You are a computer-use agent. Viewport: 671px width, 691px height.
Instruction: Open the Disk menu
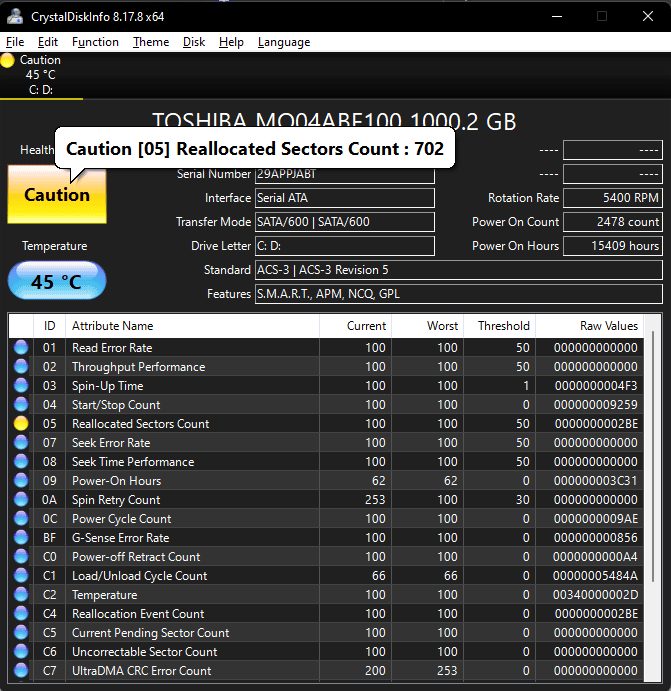pyautogui.click(x=194, y=42)
